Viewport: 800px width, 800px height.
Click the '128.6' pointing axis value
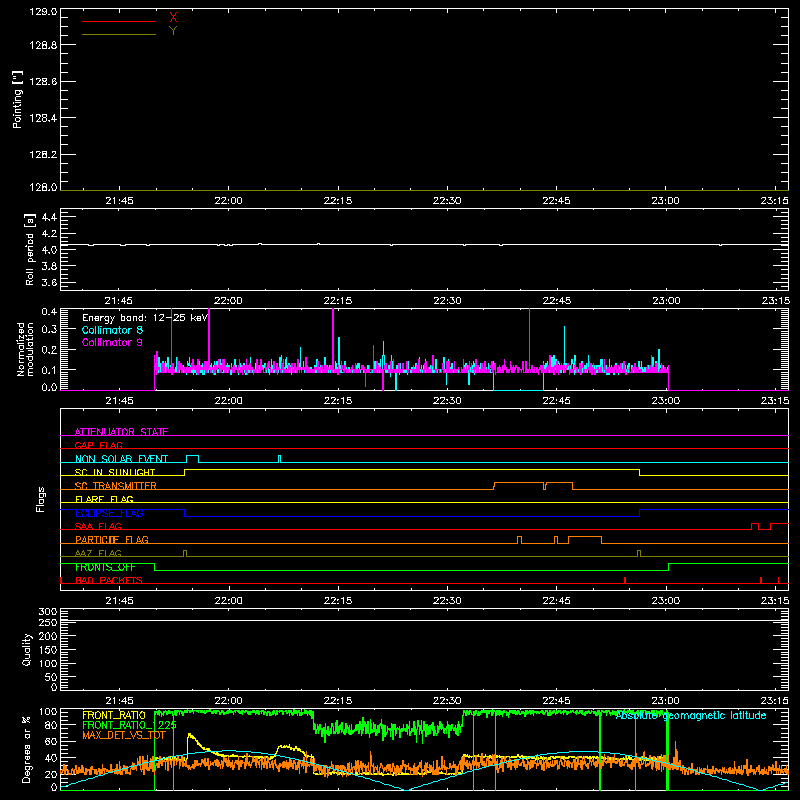coord(43,82)
